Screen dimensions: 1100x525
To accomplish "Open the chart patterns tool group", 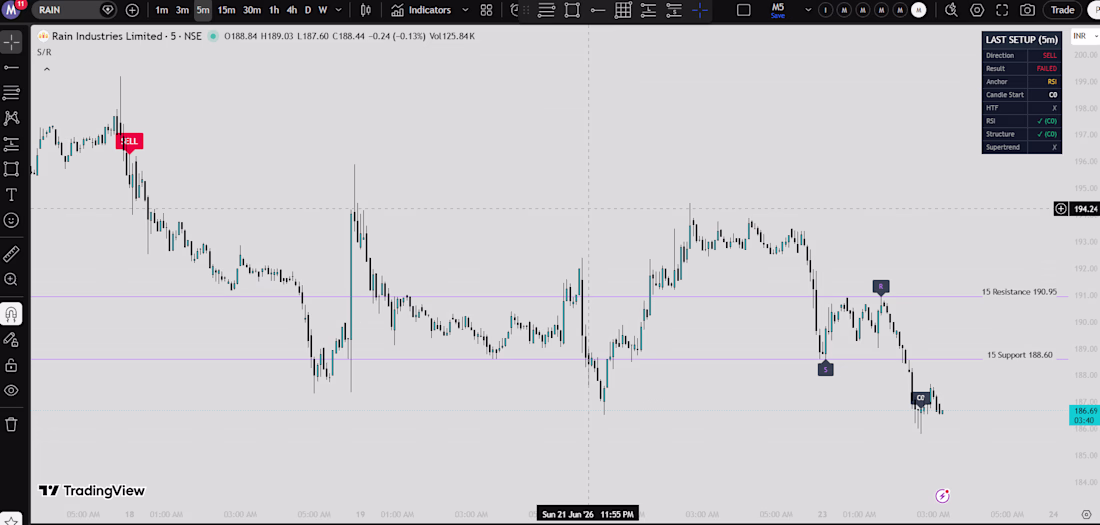I will click(x=11, y=118).
